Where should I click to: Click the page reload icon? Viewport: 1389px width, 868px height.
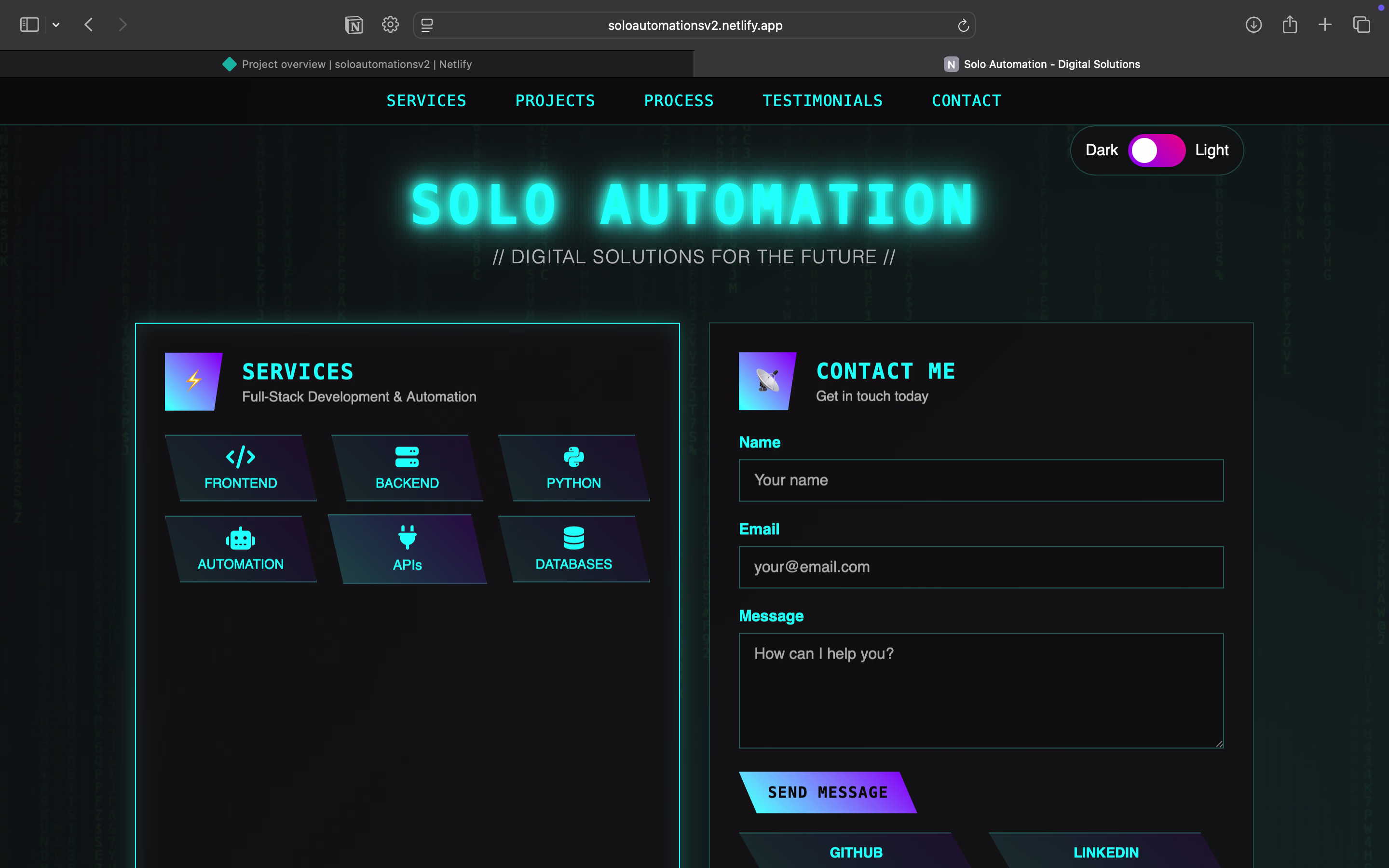(x=963, y=25)
